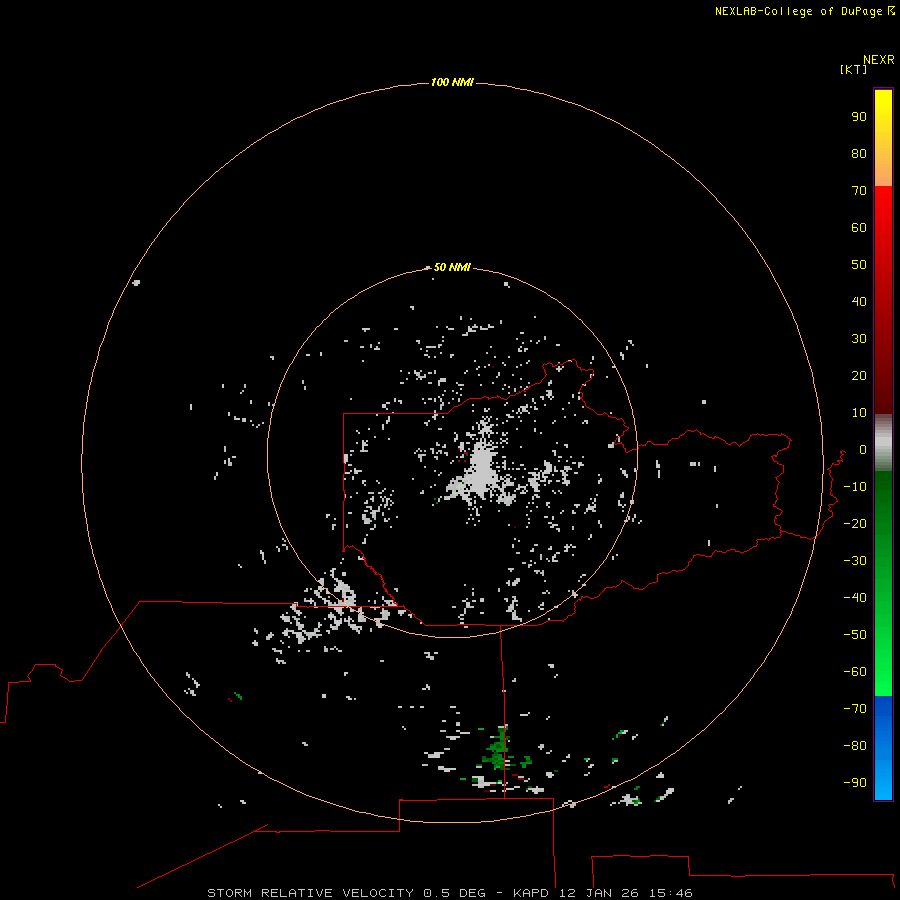
Task: Click the -30 value on velocity scale
Action: 855,561
